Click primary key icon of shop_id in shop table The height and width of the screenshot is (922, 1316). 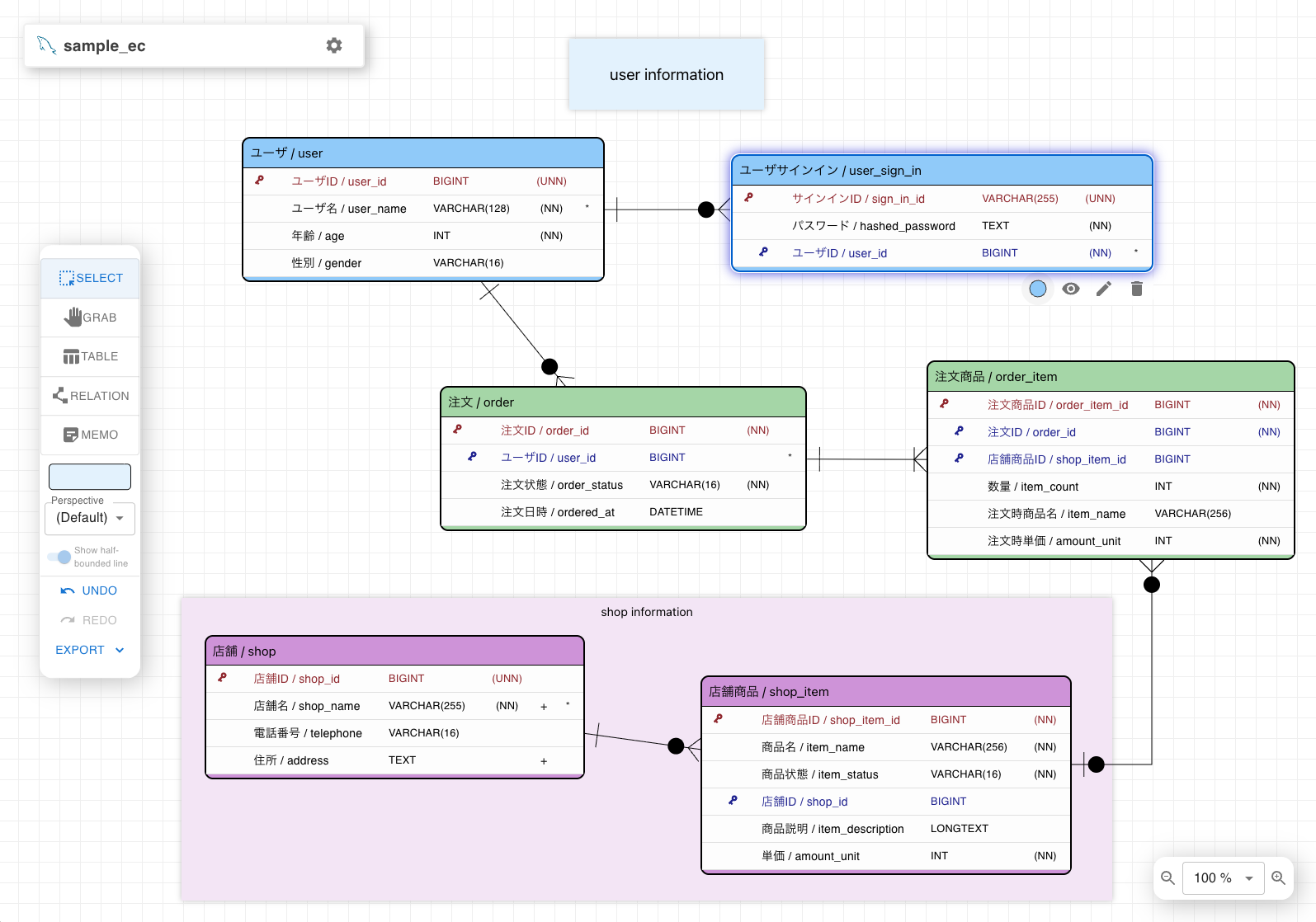pyautogui.click(x=223, y=678)
